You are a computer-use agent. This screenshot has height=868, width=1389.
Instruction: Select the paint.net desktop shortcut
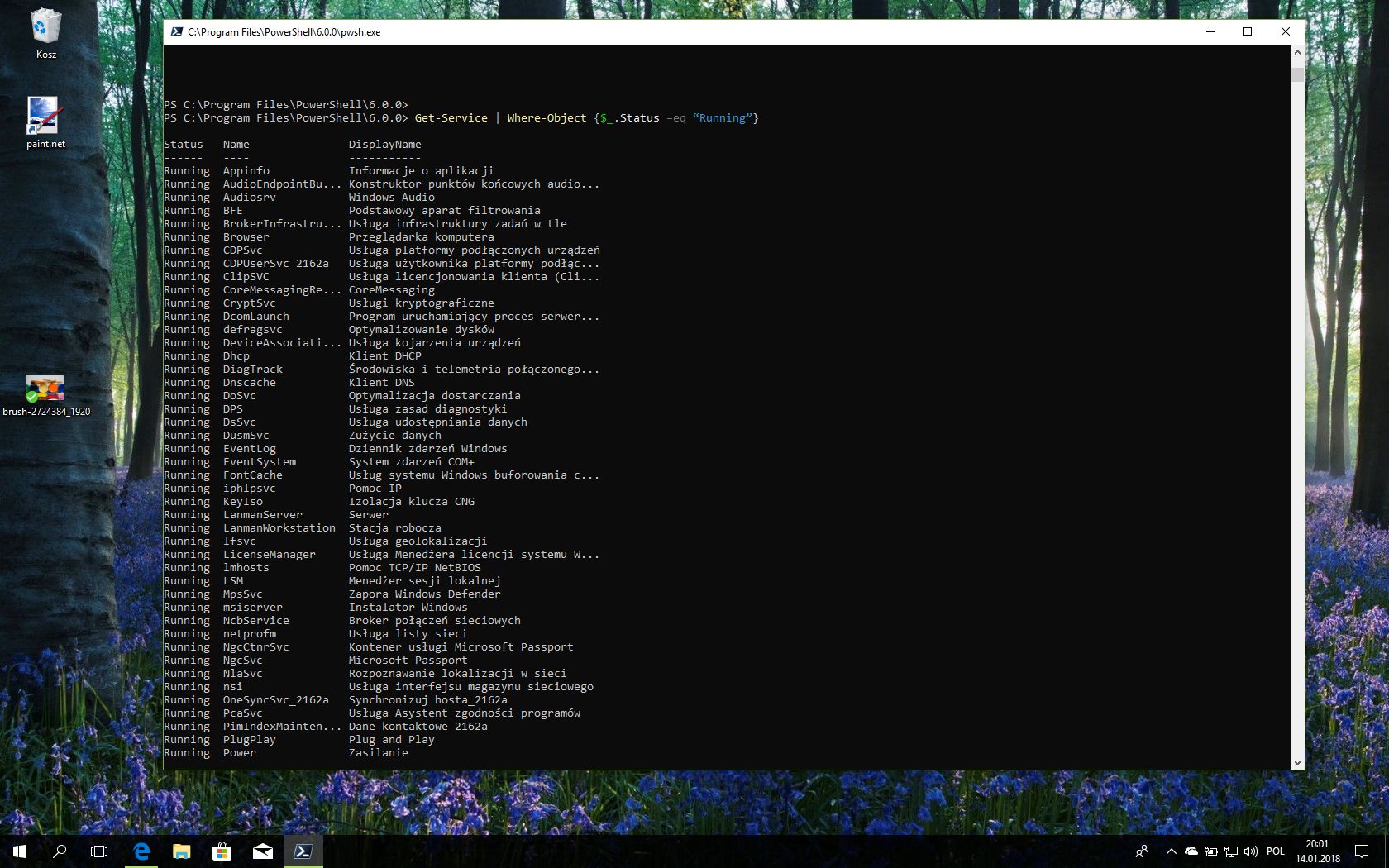click(45, 122)
